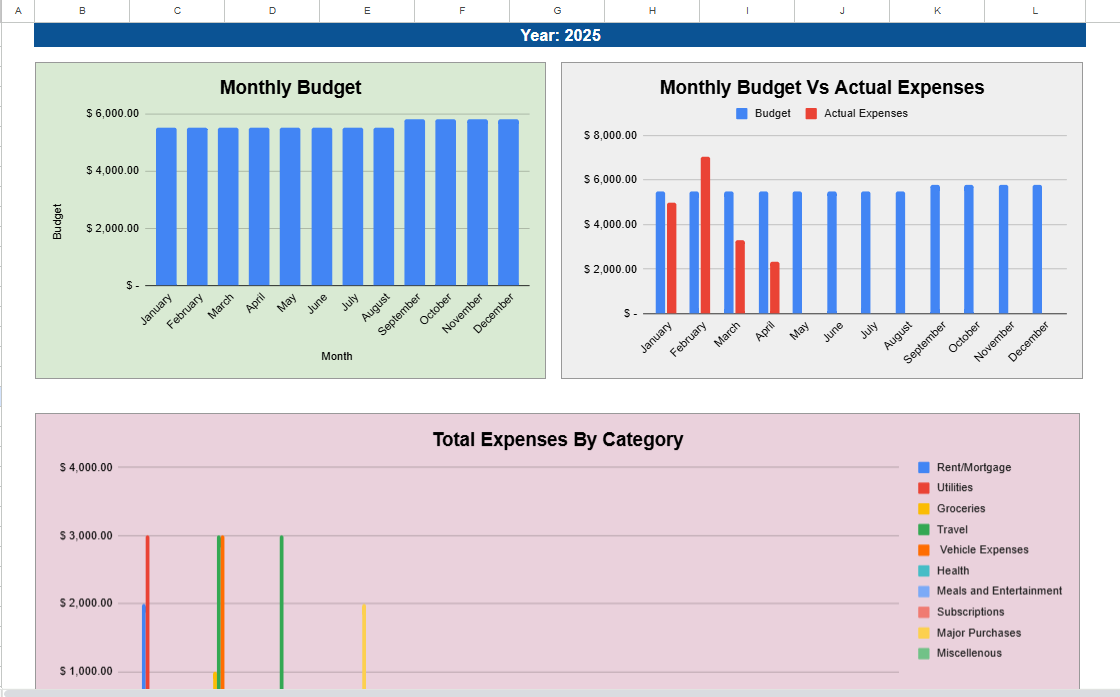
Task: Click the Health teal legend swatch
Action: pos(923,570)
